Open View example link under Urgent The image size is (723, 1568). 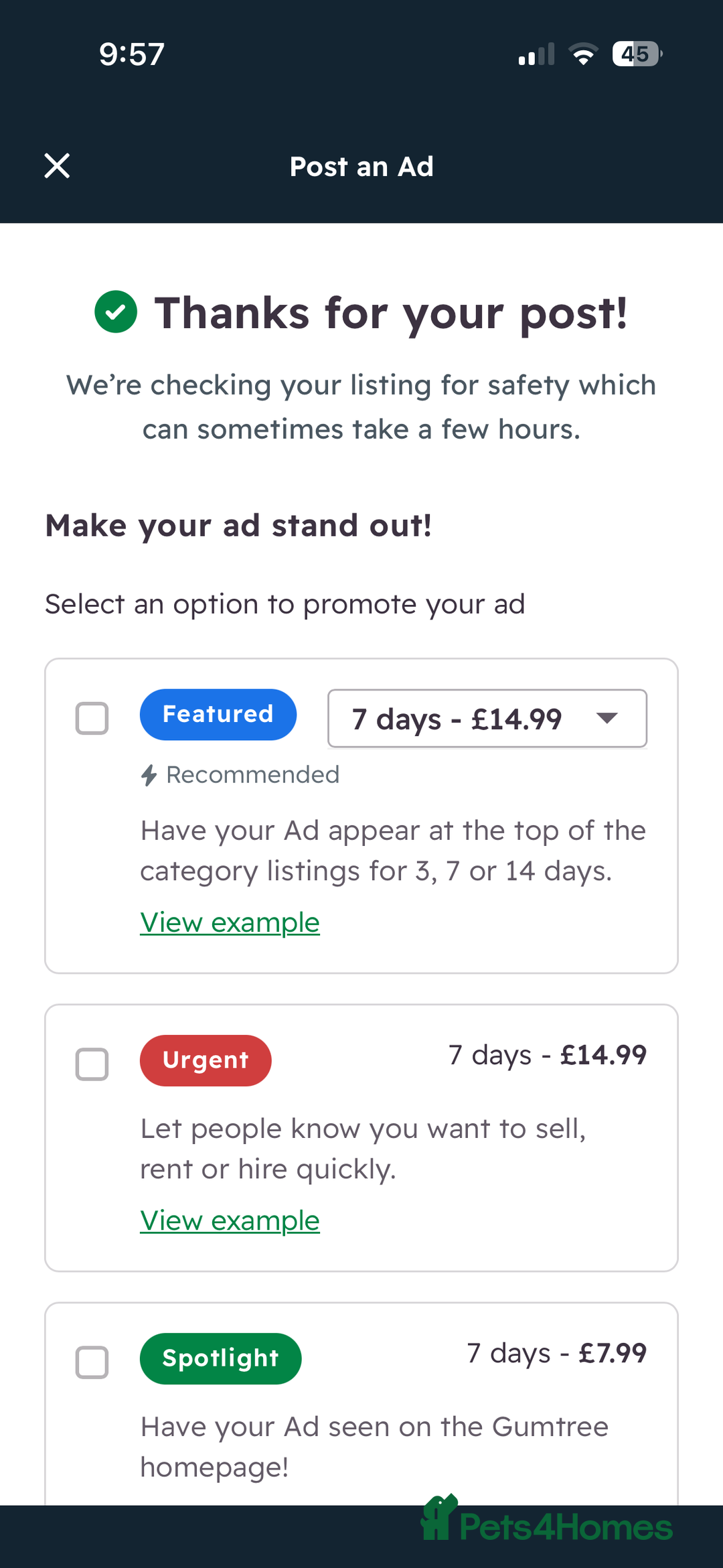click(x=230, y=1221)
